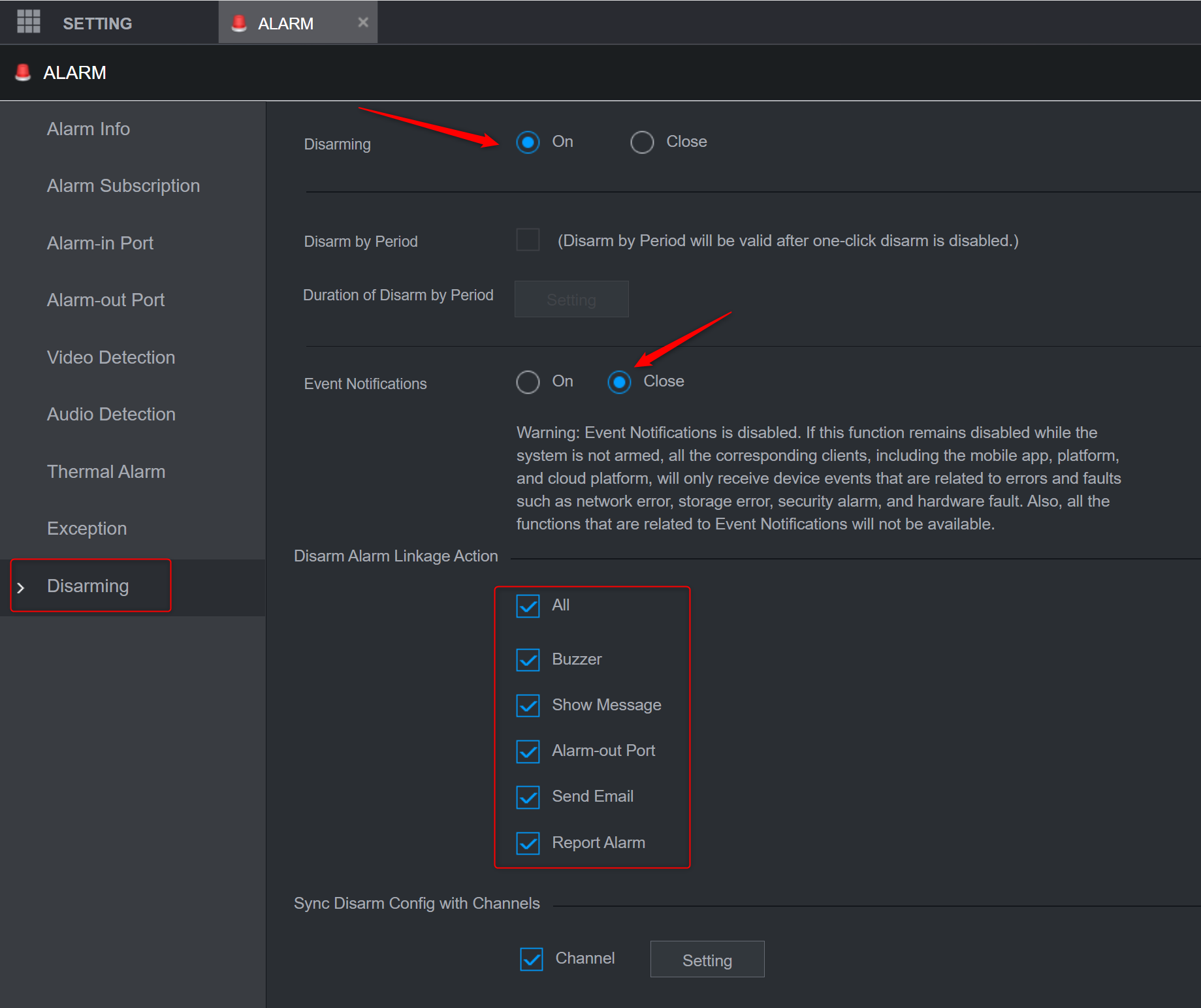1201x1008 pixels.
Task: Open Thermal Alarm settings
Action: (106, 471)
